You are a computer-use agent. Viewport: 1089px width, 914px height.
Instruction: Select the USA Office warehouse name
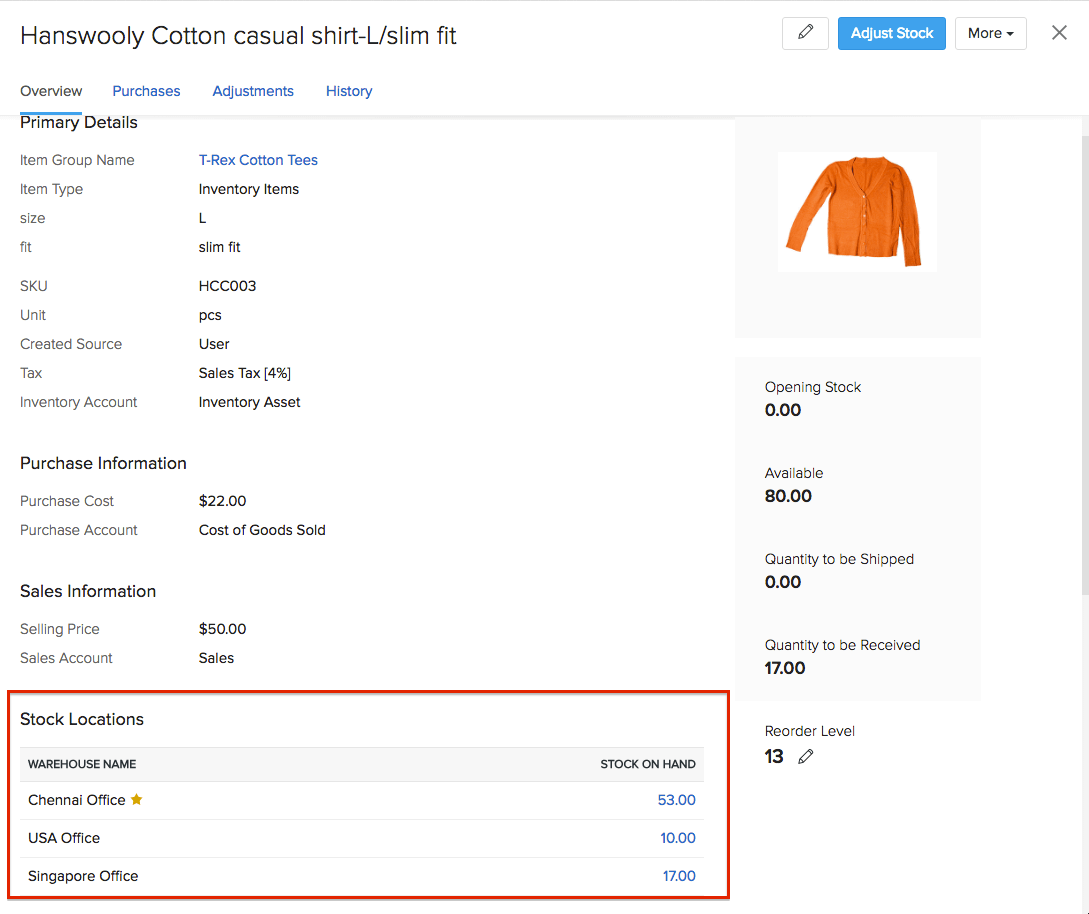point(64,838)
